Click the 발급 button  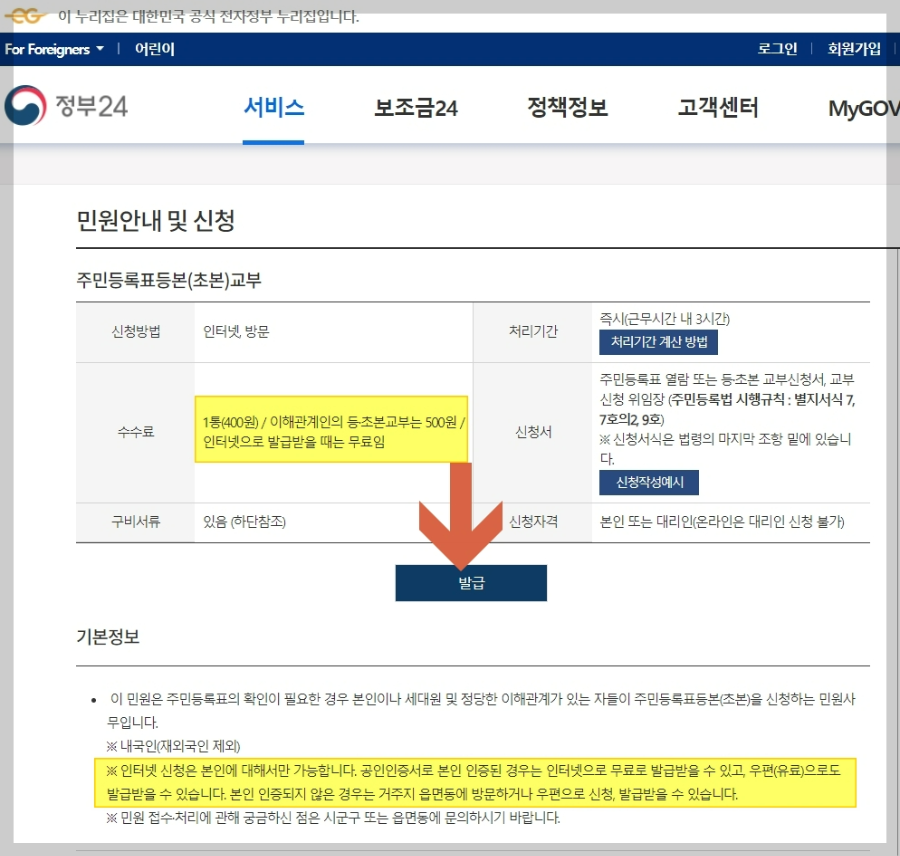pos(471,582)
